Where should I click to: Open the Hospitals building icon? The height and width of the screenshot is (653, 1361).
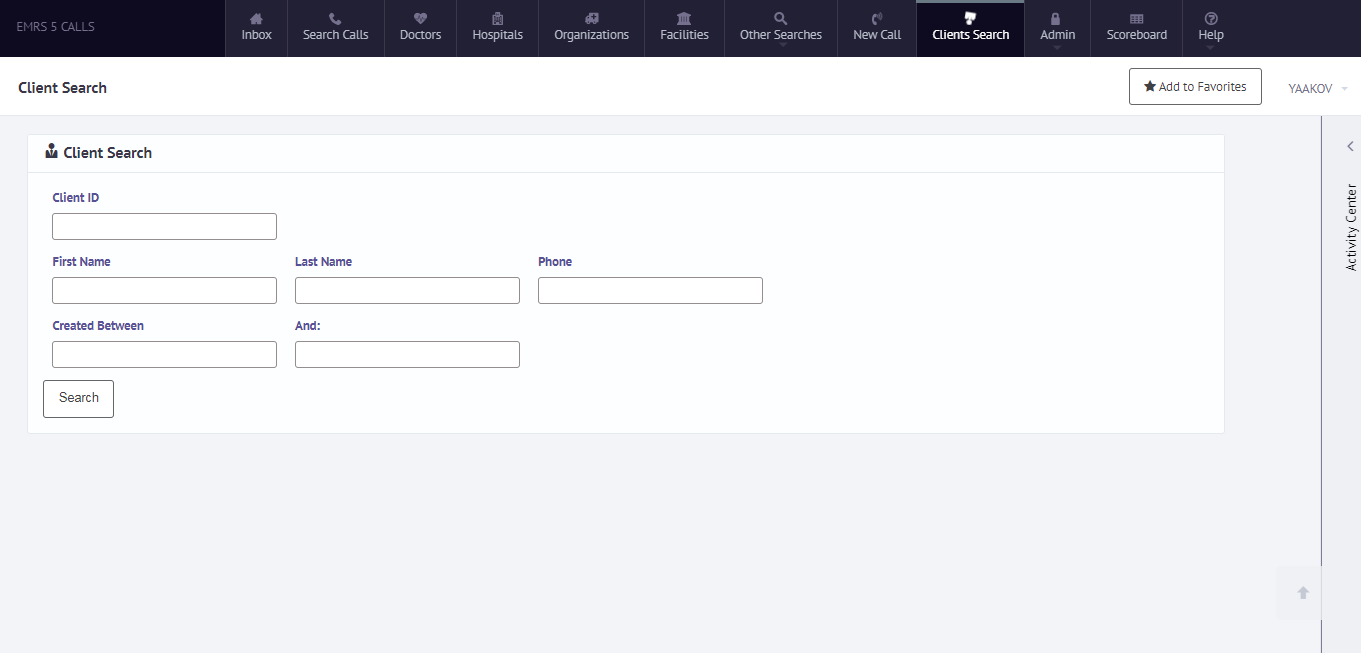[497, 19]
